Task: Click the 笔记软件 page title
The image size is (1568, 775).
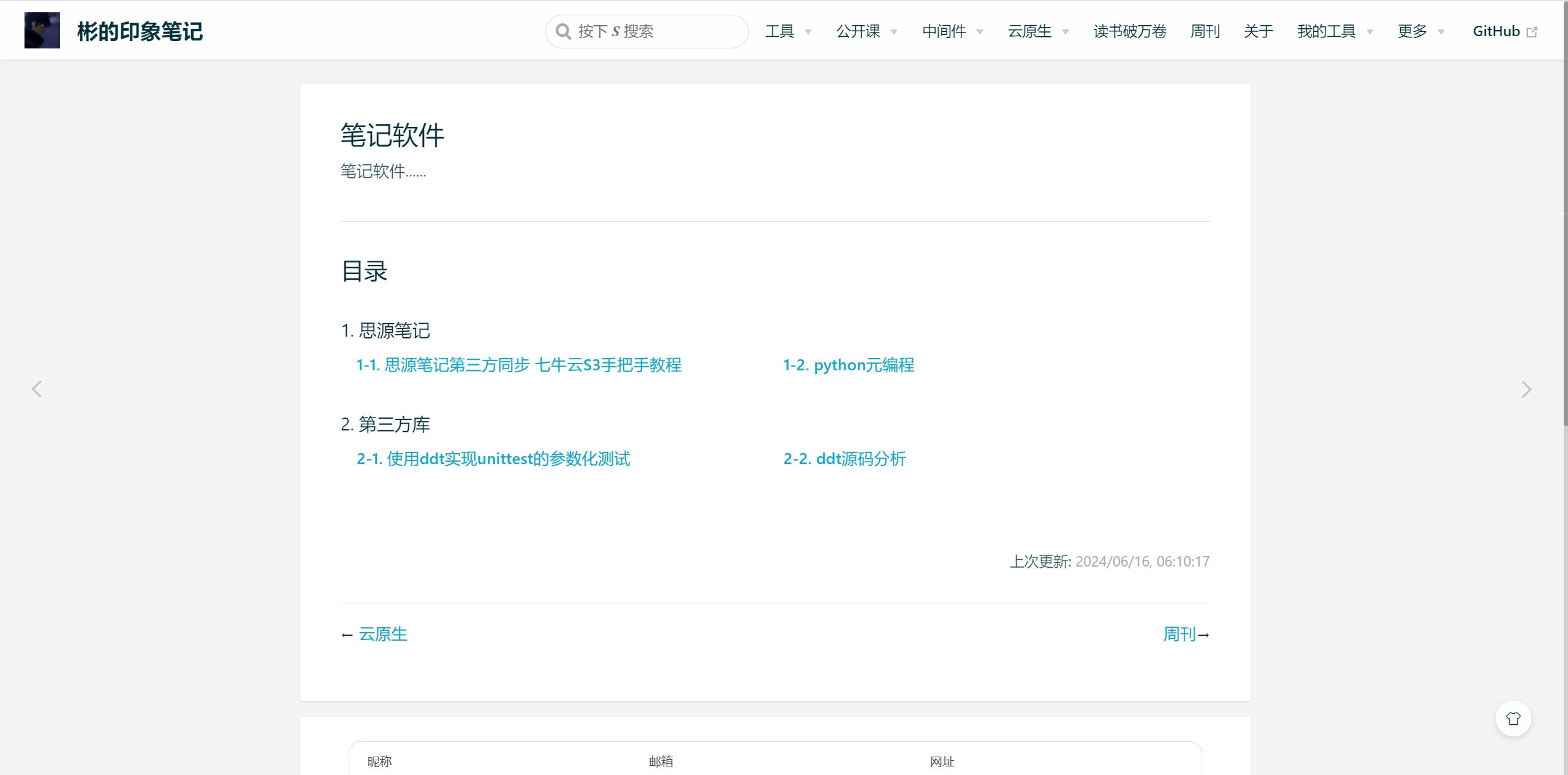Action: click(x=392, y=135)
